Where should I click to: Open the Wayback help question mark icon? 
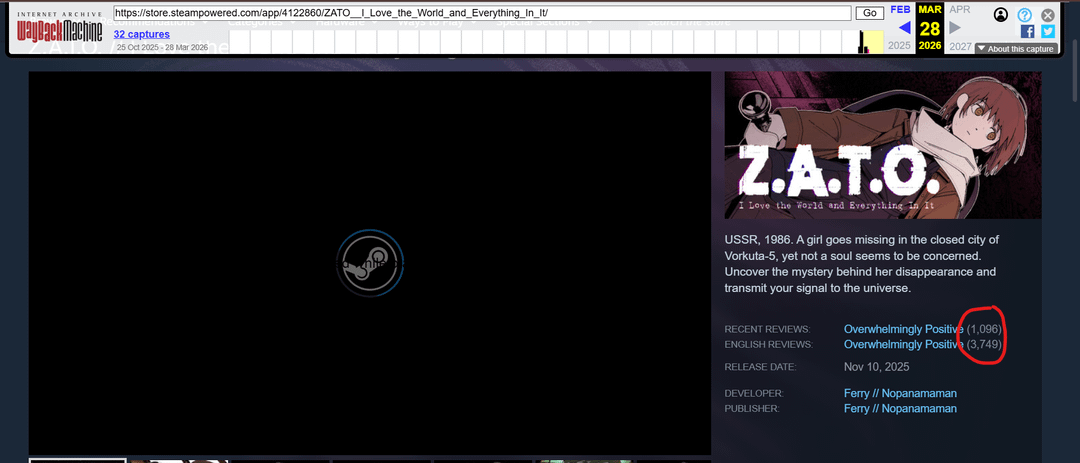click(1025, 15)
